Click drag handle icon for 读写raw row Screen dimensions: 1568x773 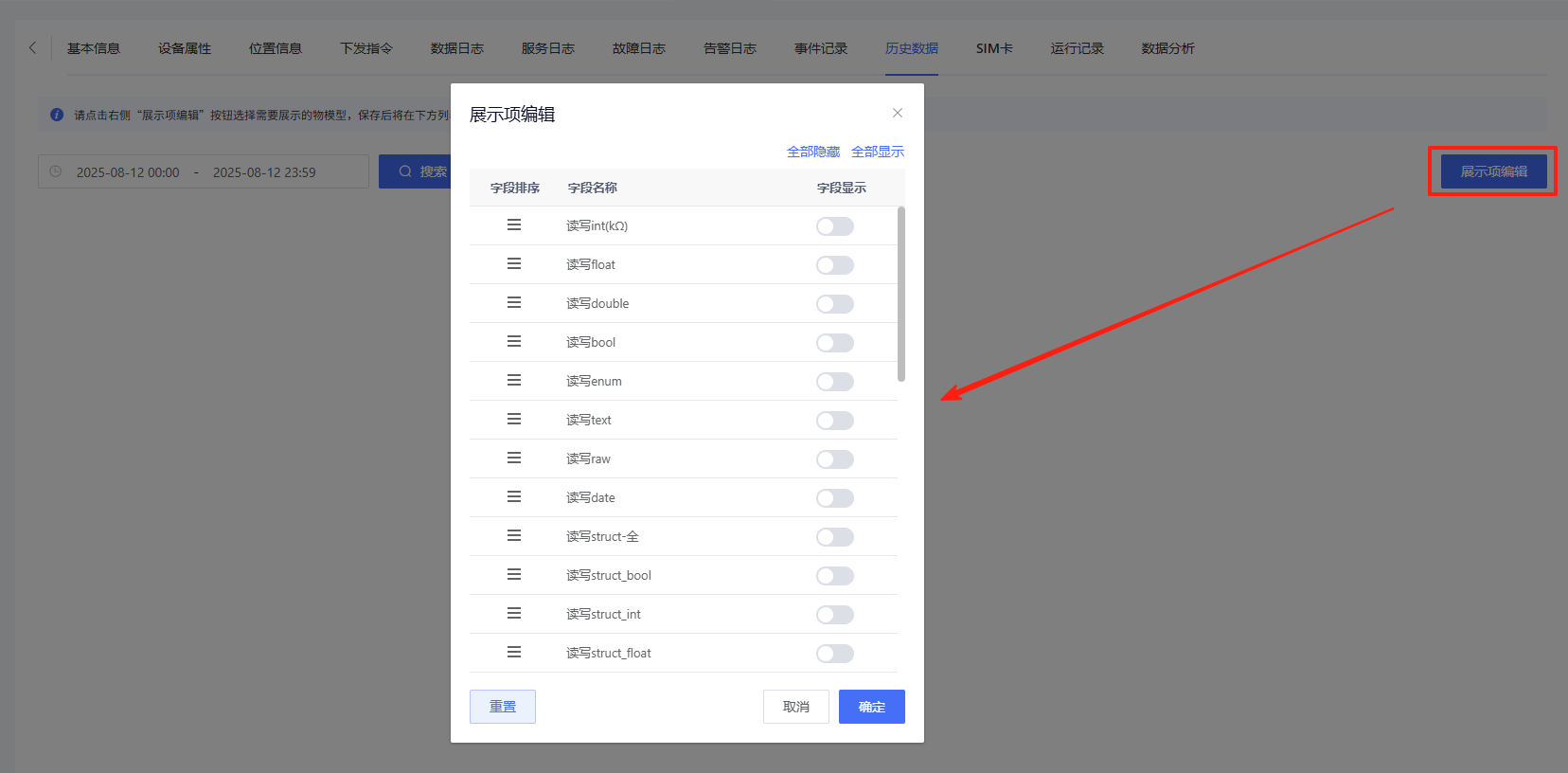[514, 458]
